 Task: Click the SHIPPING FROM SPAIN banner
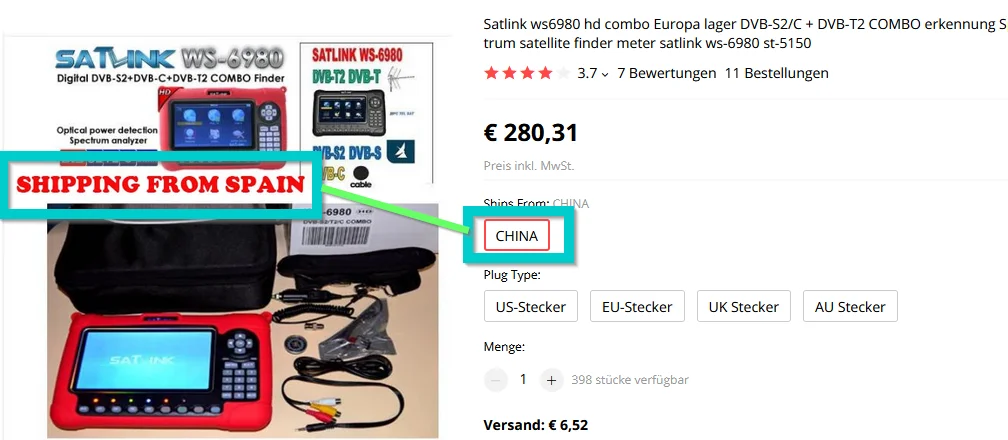point(160,185)
